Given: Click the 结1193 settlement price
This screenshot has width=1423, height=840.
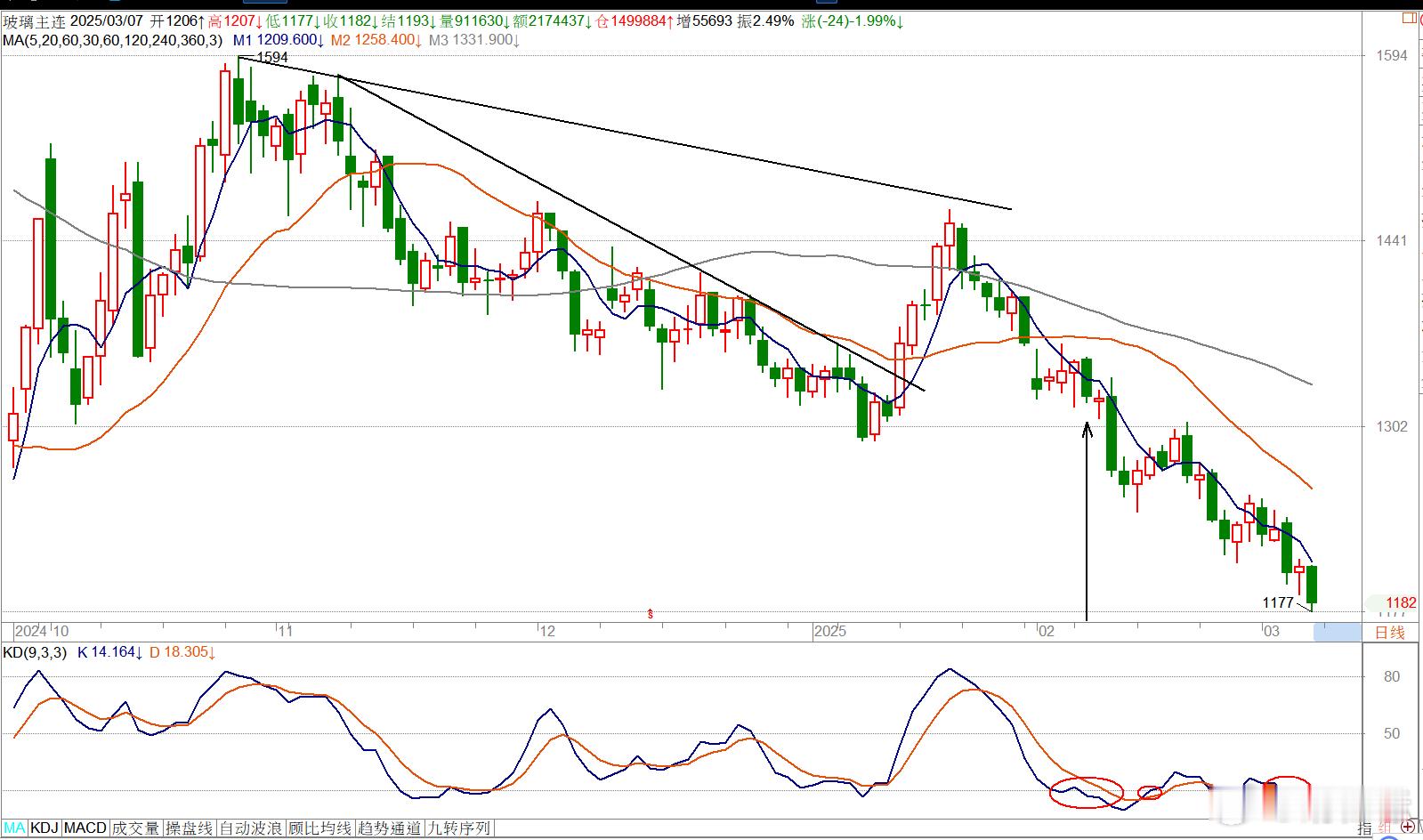Looking at the screenshot, I should [x=410, y=21].
